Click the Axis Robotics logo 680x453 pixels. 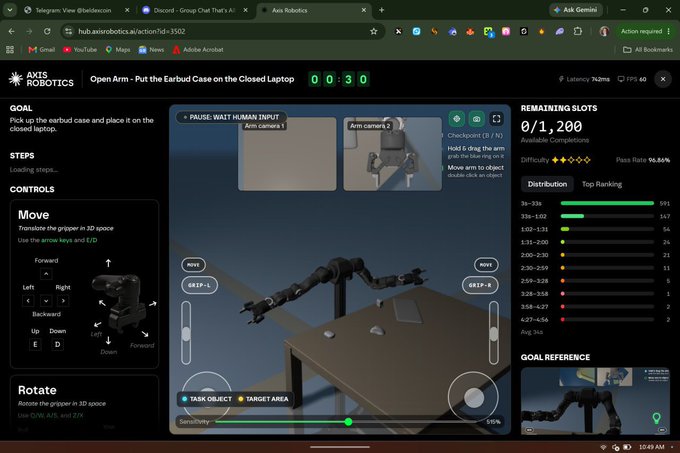(41, 79)
